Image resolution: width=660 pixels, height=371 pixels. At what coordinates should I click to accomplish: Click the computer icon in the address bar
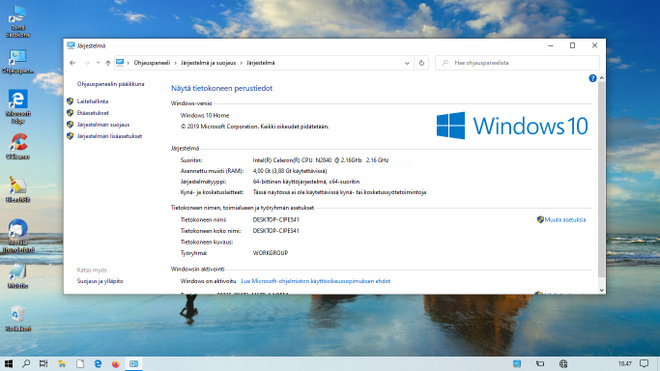[120, 63]
